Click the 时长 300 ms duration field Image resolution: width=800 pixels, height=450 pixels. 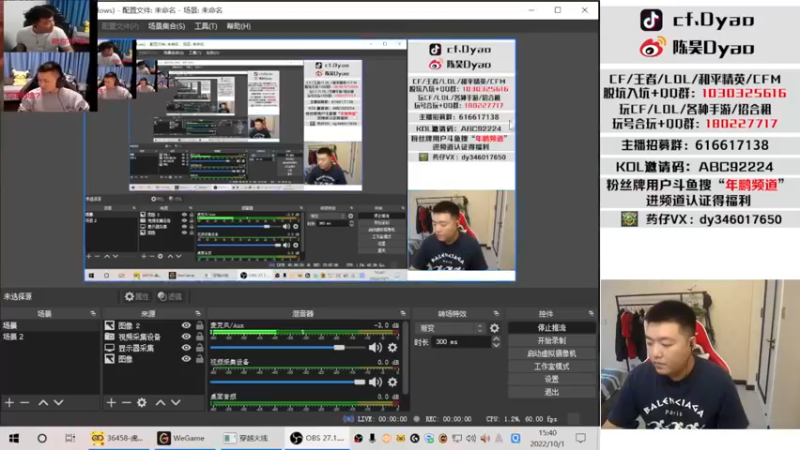pos(461,342)
